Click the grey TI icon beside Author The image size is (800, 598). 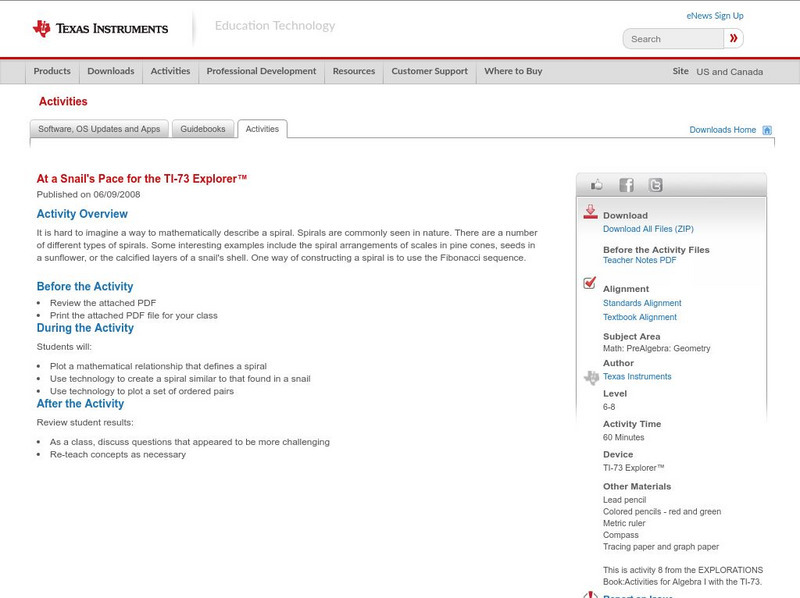click(591, 378)
